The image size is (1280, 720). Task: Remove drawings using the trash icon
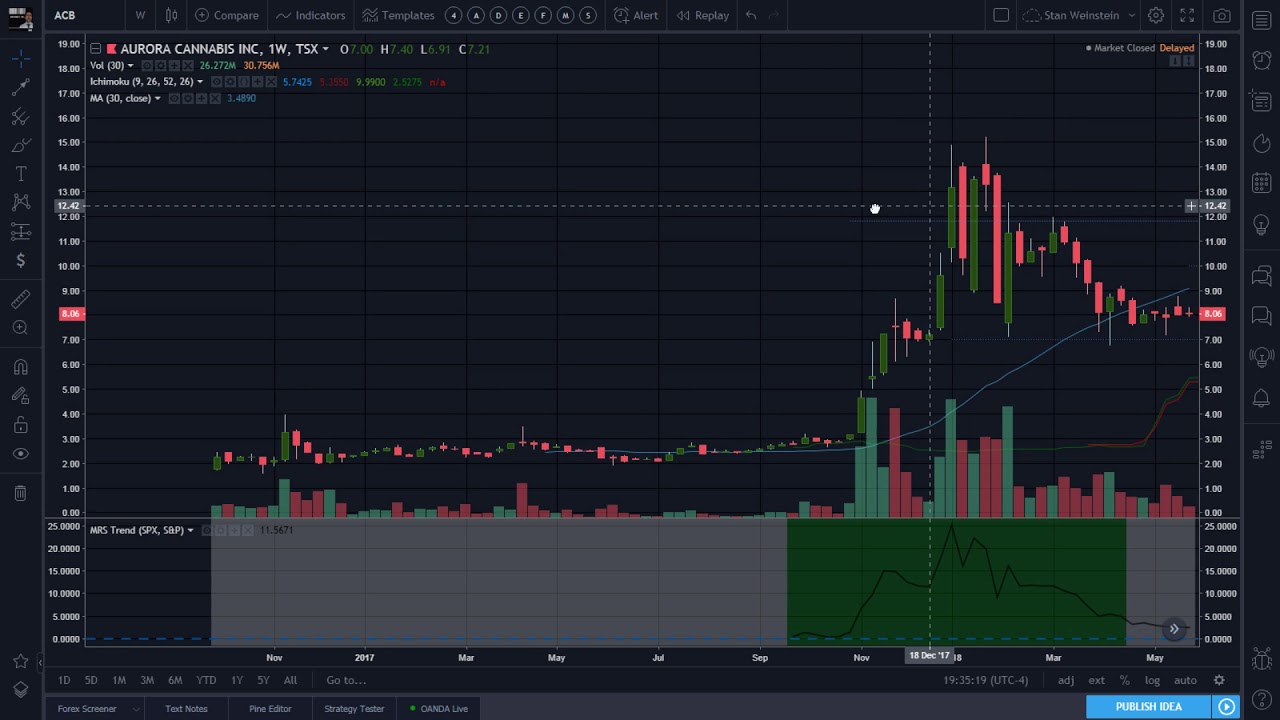click(20, 493)
